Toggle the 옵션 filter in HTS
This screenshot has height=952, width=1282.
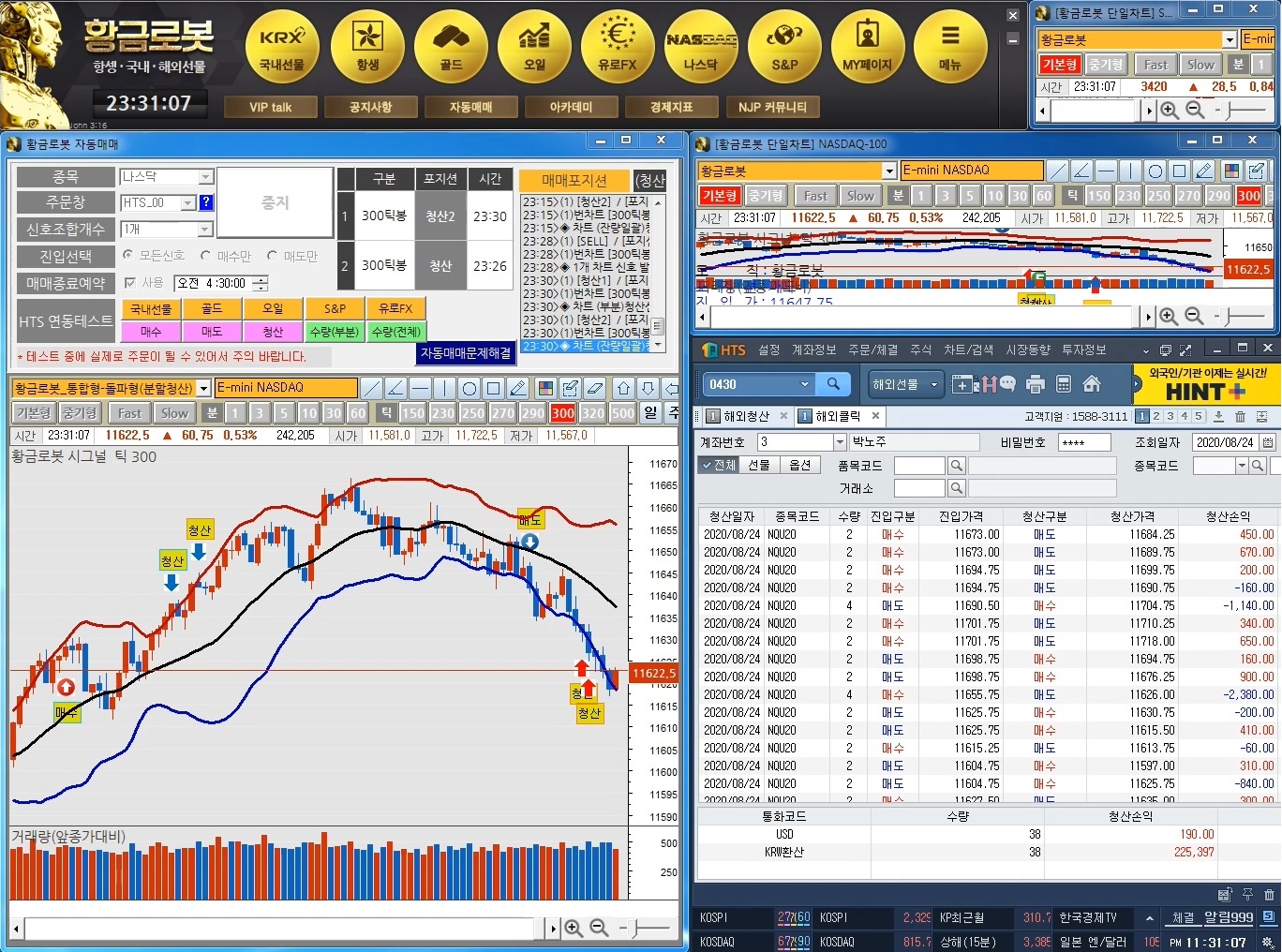(x=799, y=465)
